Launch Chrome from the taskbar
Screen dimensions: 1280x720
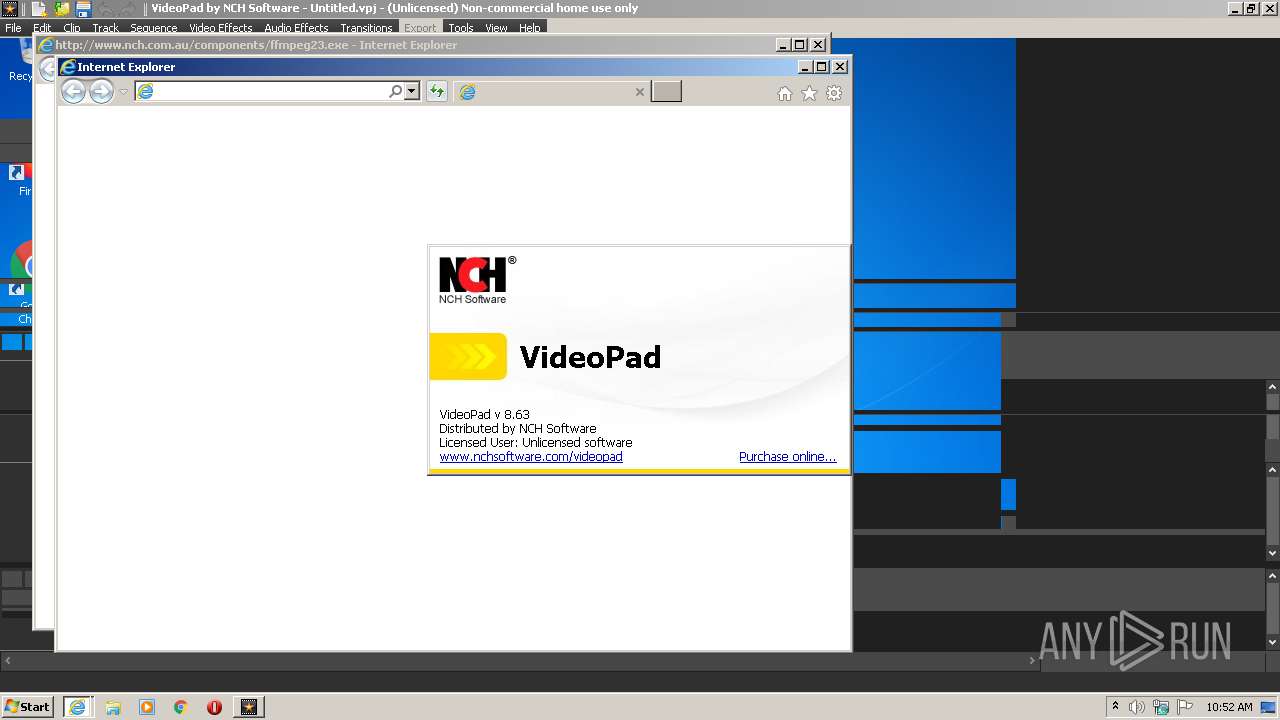click(x=181, y=707)
